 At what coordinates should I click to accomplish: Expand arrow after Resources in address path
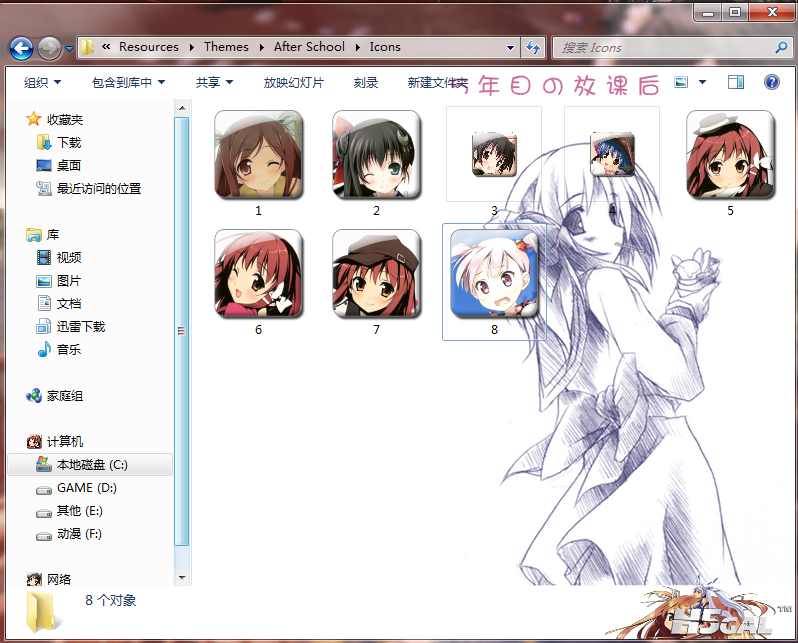pos(191,47)
